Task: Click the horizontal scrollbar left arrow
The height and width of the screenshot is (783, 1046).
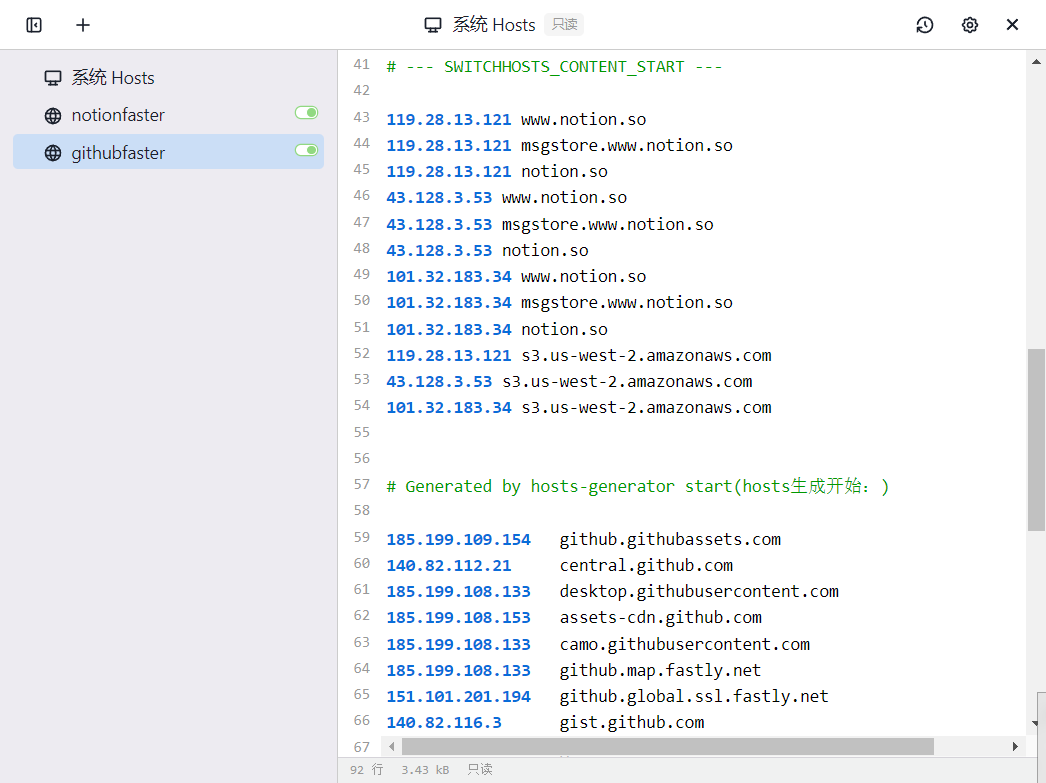Action: (392, 746)
